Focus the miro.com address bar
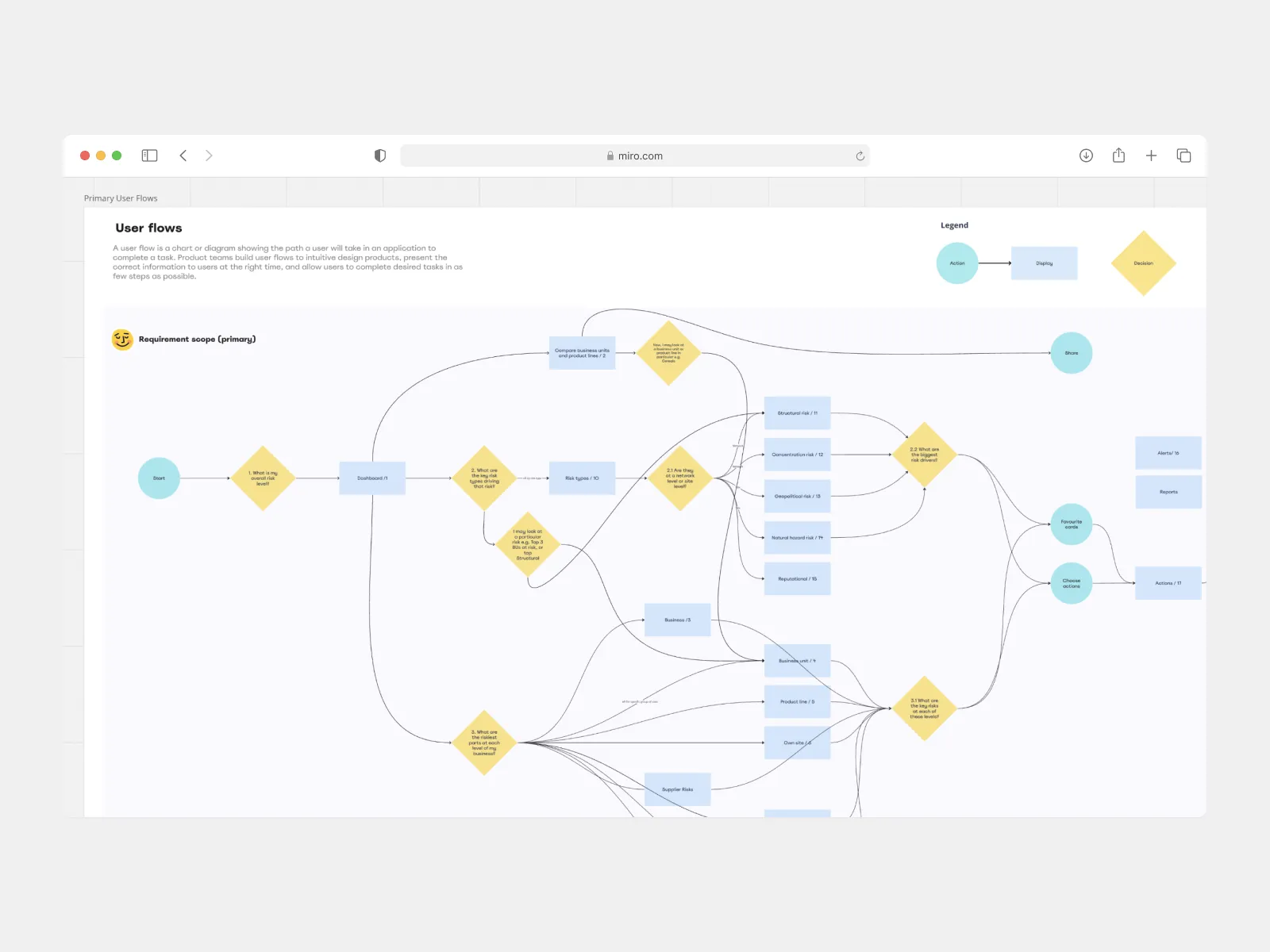1270x952 pixels. coord(634,156)
